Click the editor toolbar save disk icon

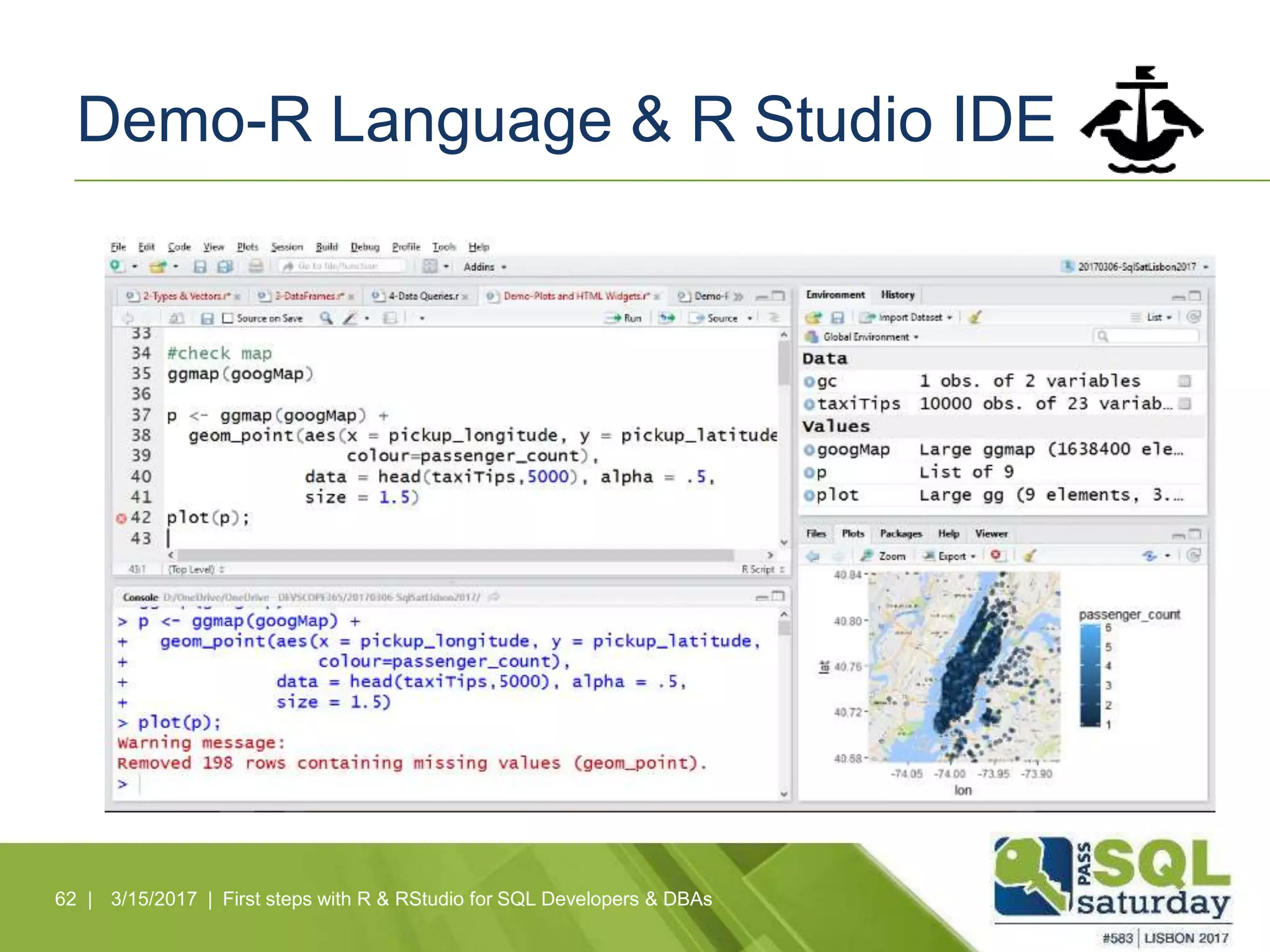pyautogui.click(x=207, y=318)
